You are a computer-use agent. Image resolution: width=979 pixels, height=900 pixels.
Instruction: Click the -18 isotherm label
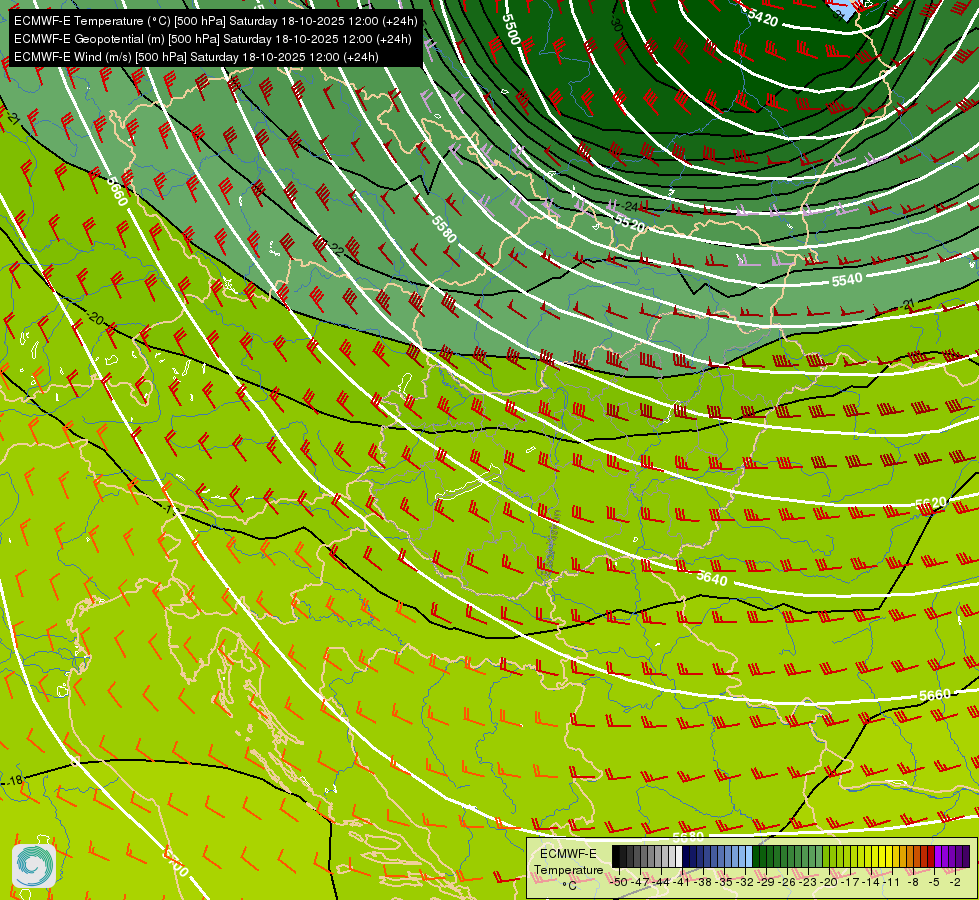[14, 780]
